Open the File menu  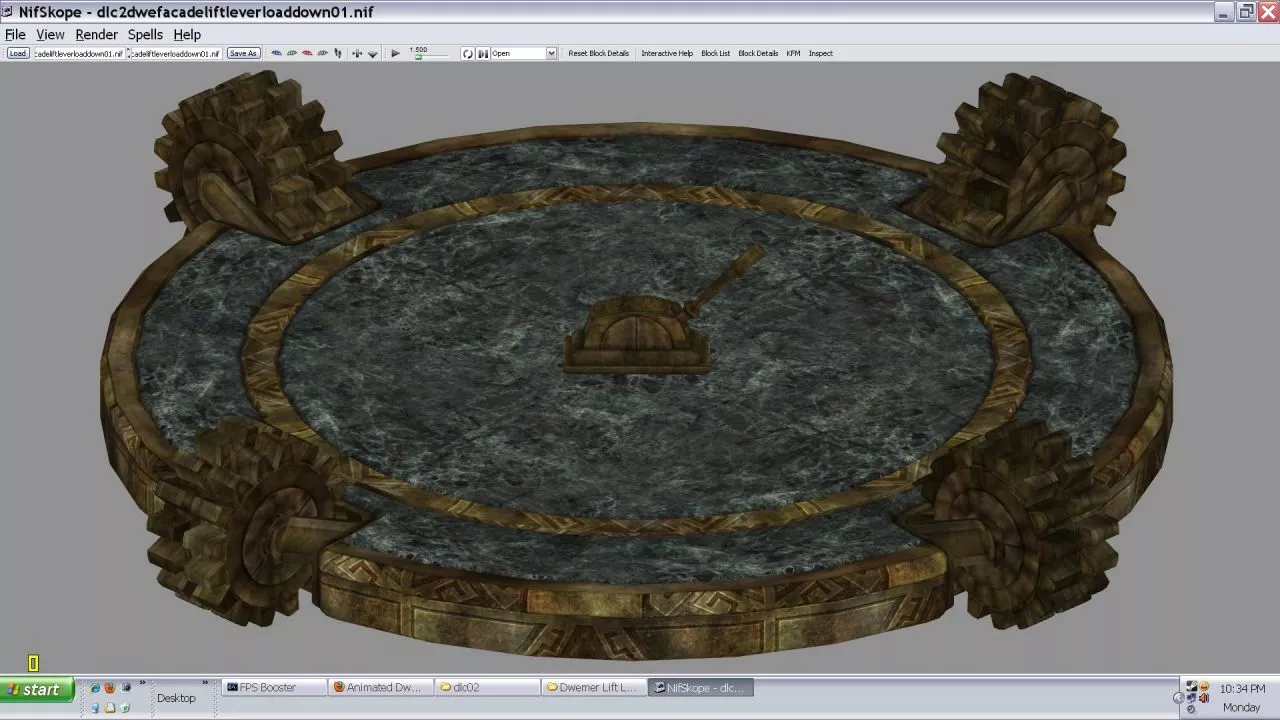[15, 34]
